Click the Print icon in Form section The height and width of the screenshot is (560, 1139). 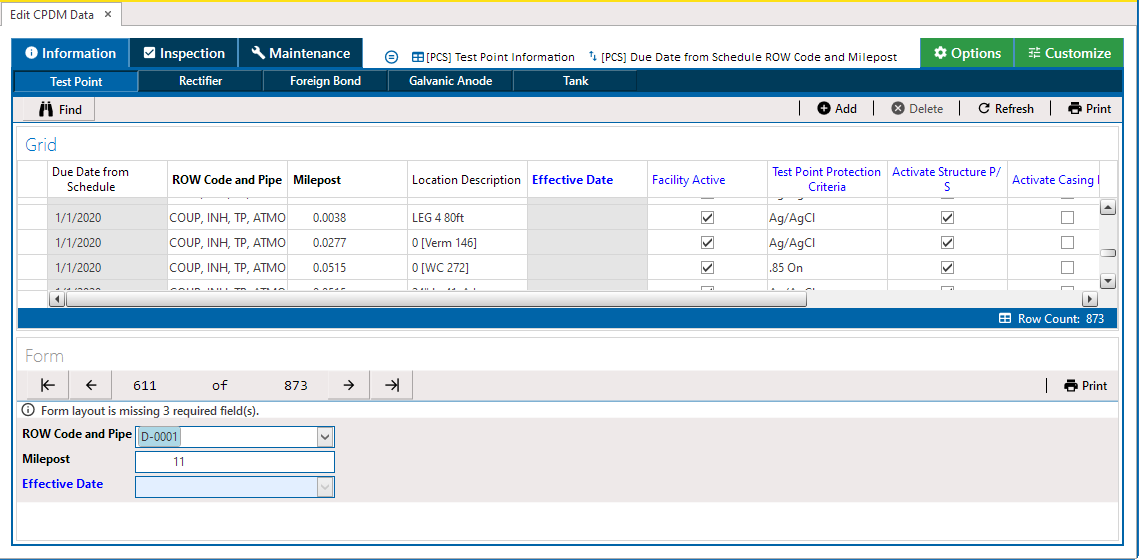click(x=1071, y=386)
